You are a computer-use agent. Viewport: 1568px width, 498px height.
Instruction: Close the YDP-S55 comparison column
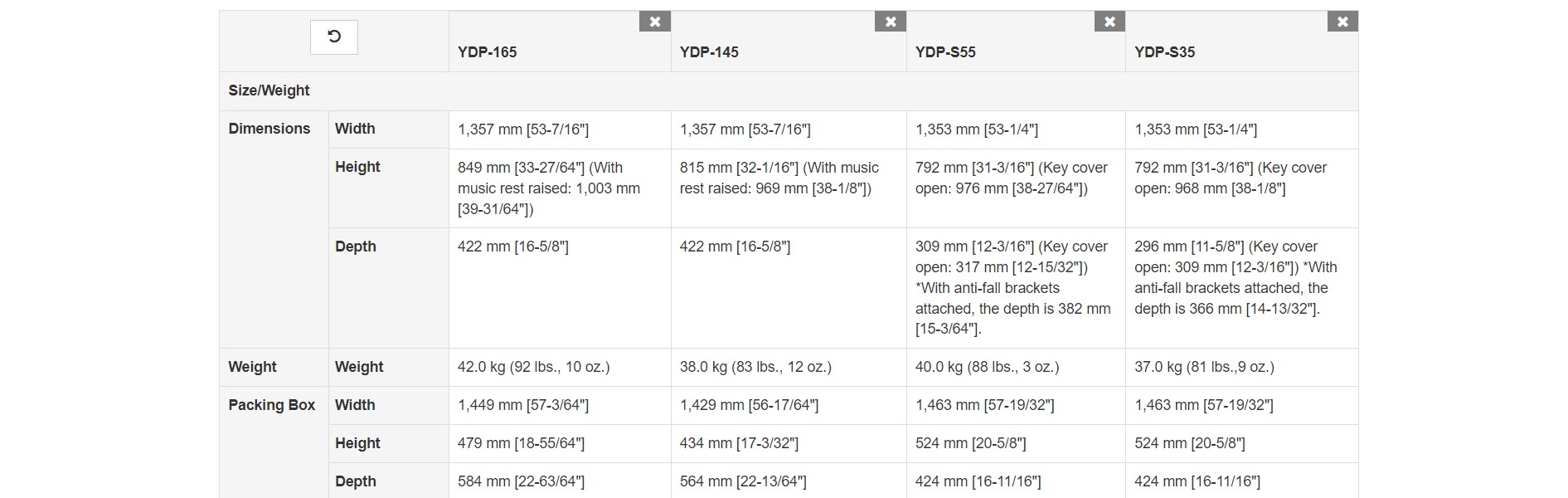pyautogui.click(x=1109, y=22)
